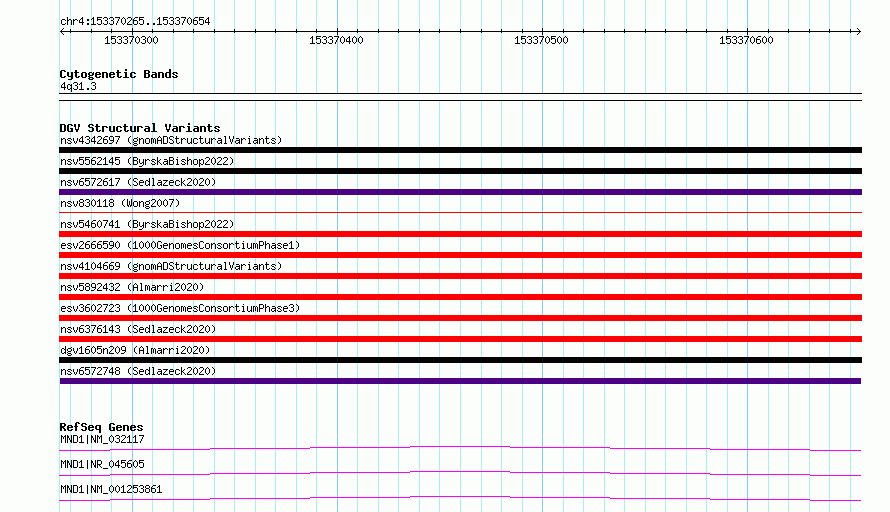Image resolution: width=890 pixels, height=512 pixels.
Task: Click the 153370300 ruler position label
Action: (131, 40)
